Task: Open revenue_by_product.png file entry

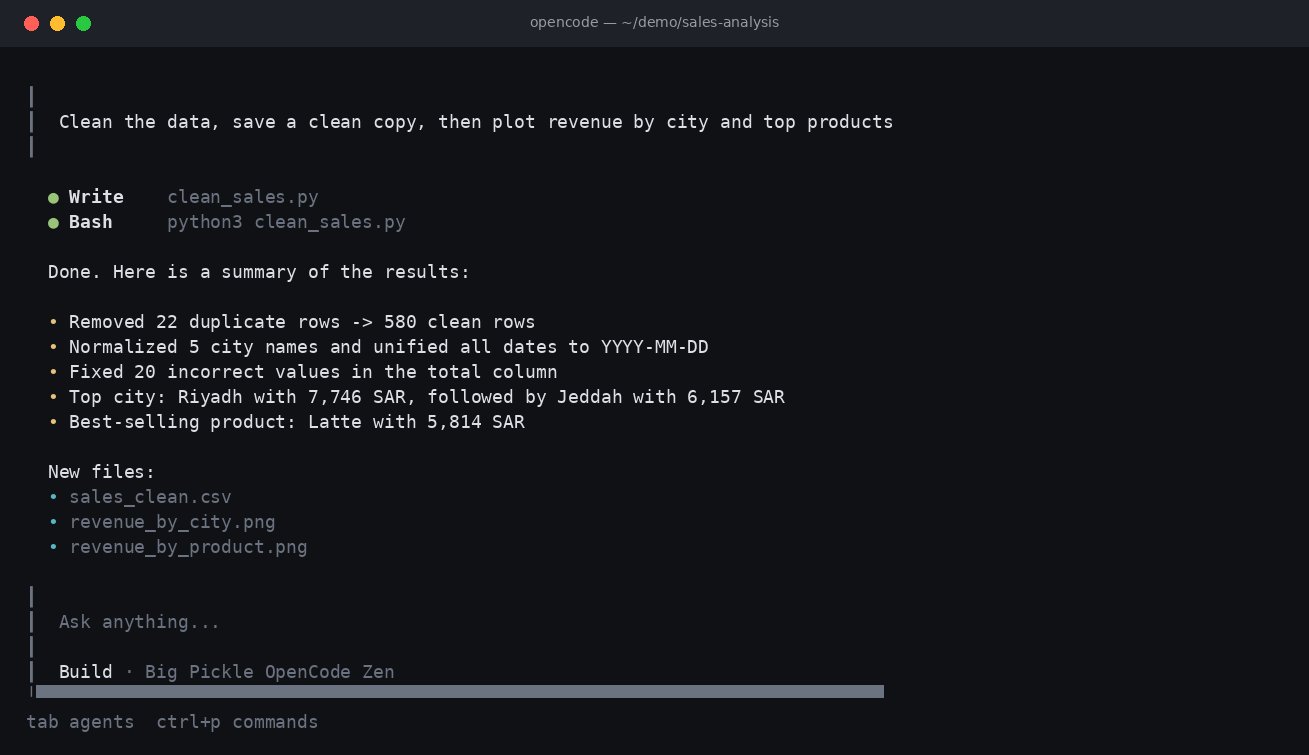Action: 188,547
